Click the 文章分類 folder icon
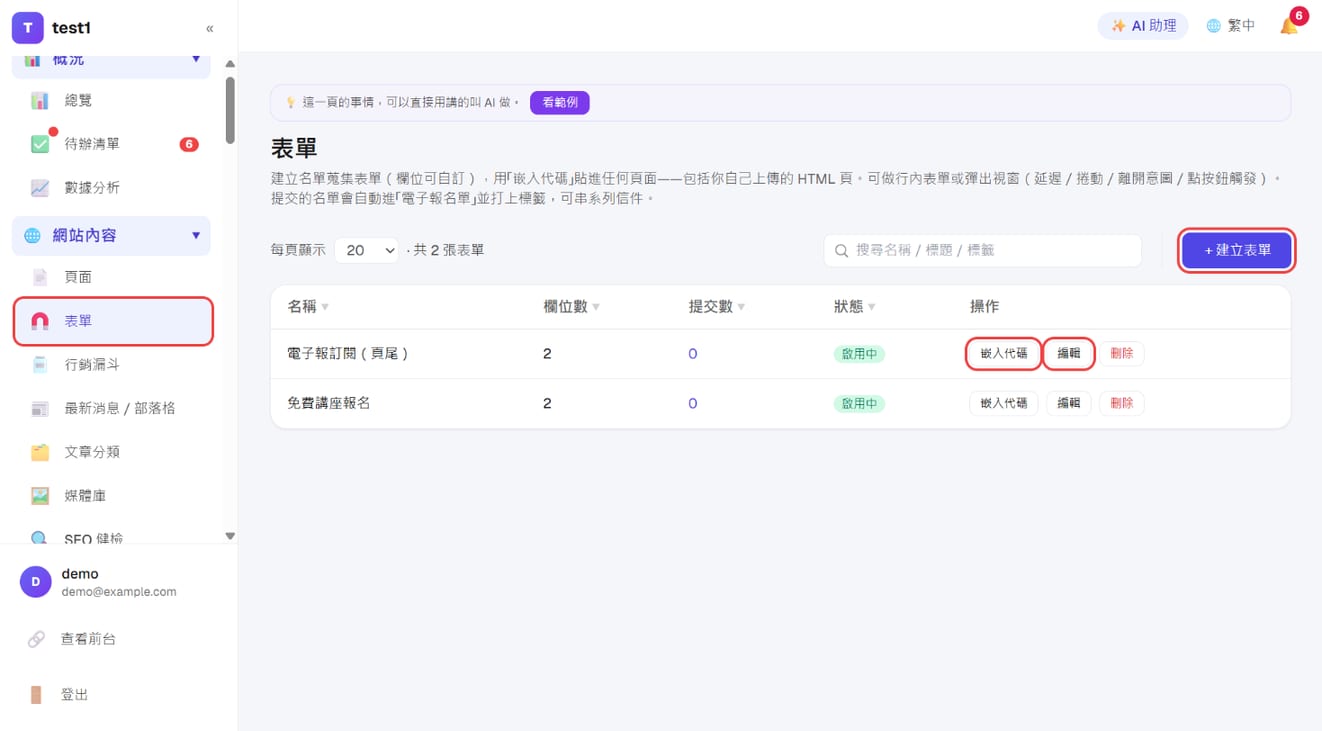 [x=40, y=452]
